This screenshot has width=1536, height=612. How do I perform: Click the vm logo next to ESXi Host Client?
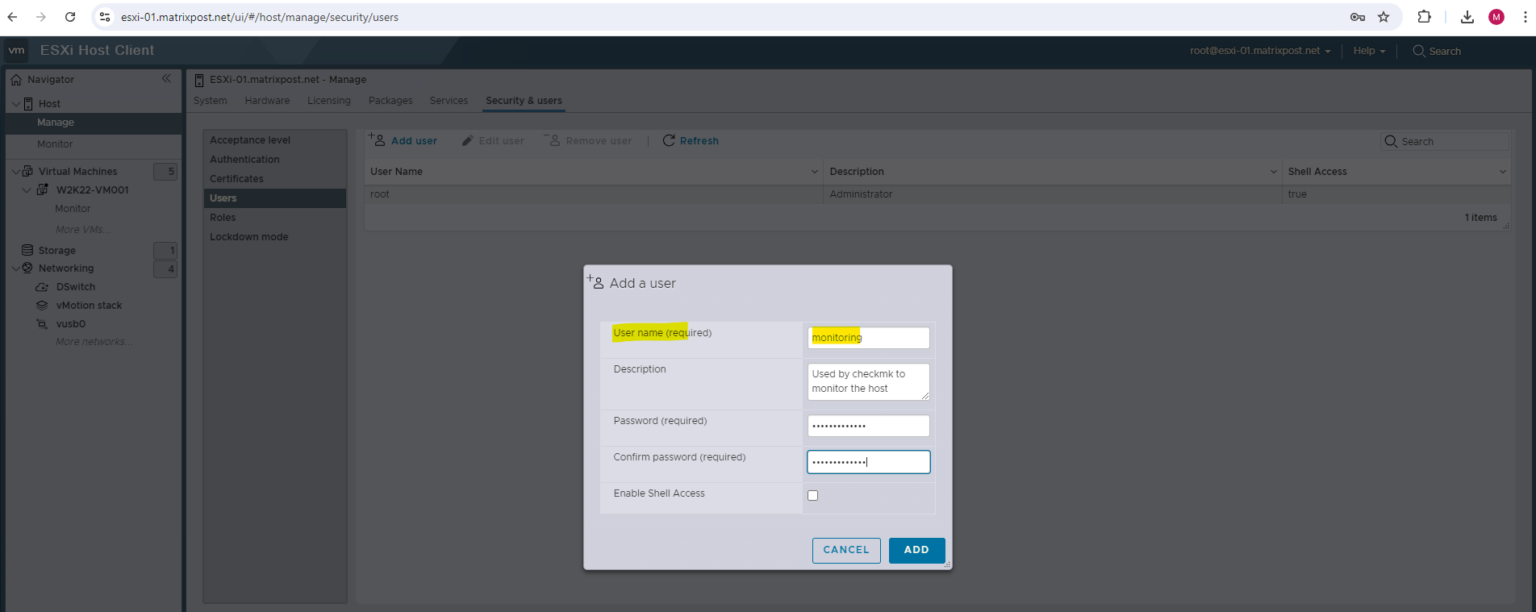tap(16, 50)
